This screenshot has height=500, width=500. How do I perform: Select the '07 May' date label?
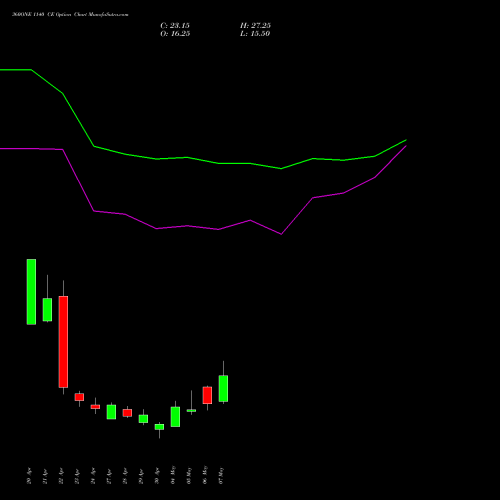click(221, 475)
